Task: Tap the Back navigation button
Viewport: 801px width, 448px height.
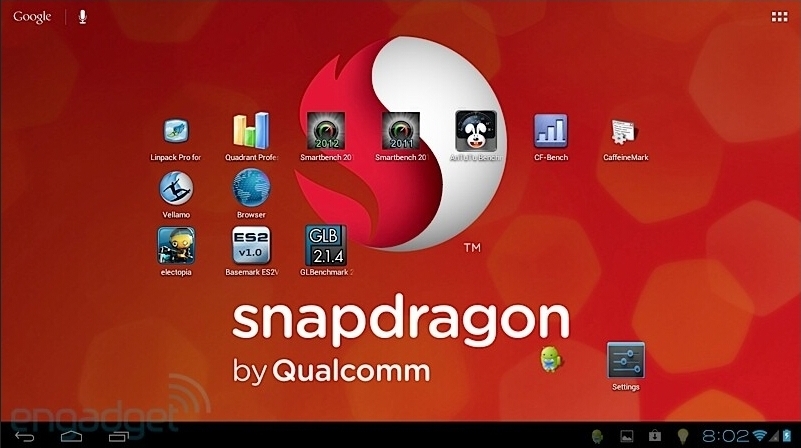Action: (25, 436)
